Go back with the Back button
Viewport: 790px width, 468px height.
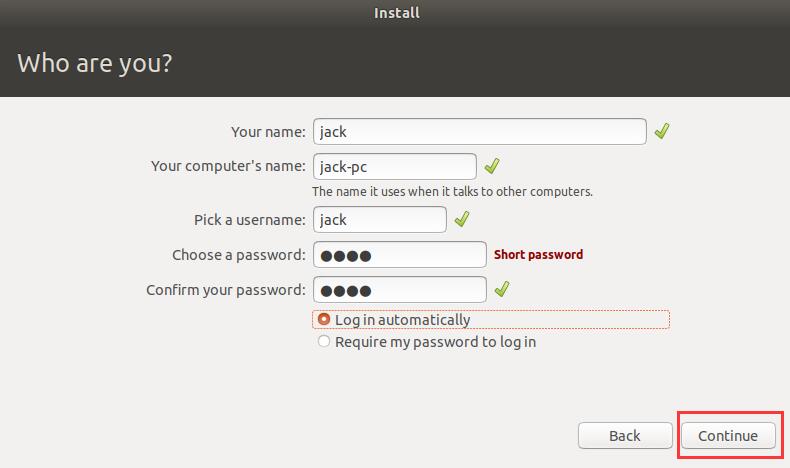[x=624, y=435]
